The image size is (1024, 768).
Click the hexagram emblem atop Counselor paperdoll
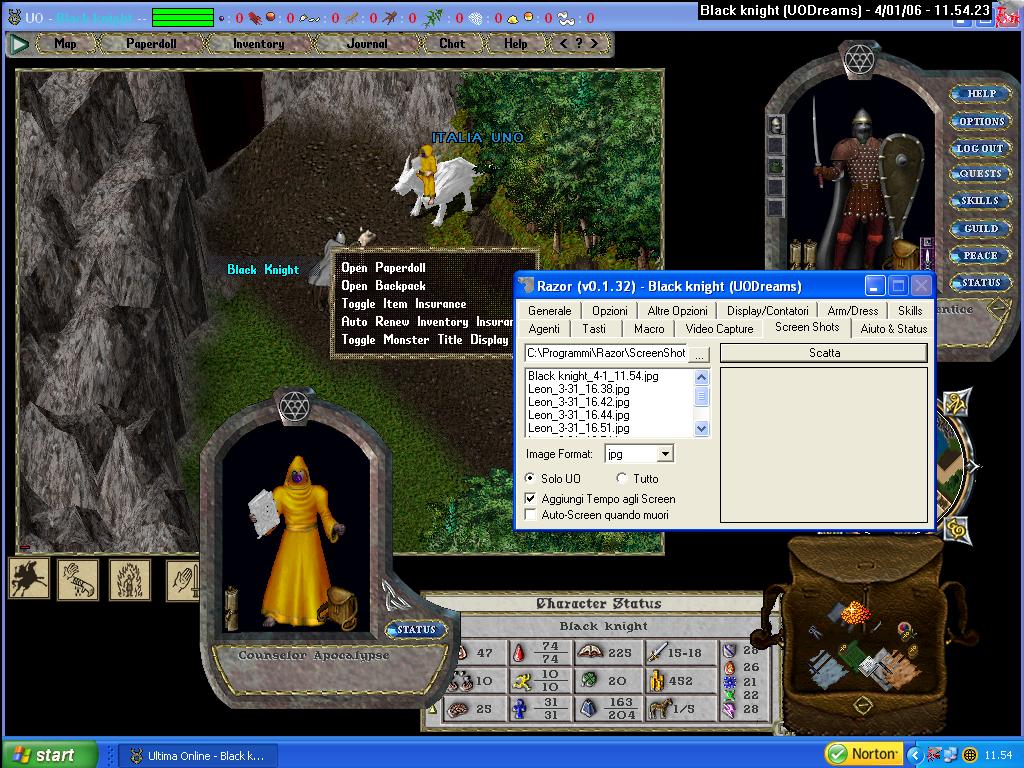tap(294, 407)
